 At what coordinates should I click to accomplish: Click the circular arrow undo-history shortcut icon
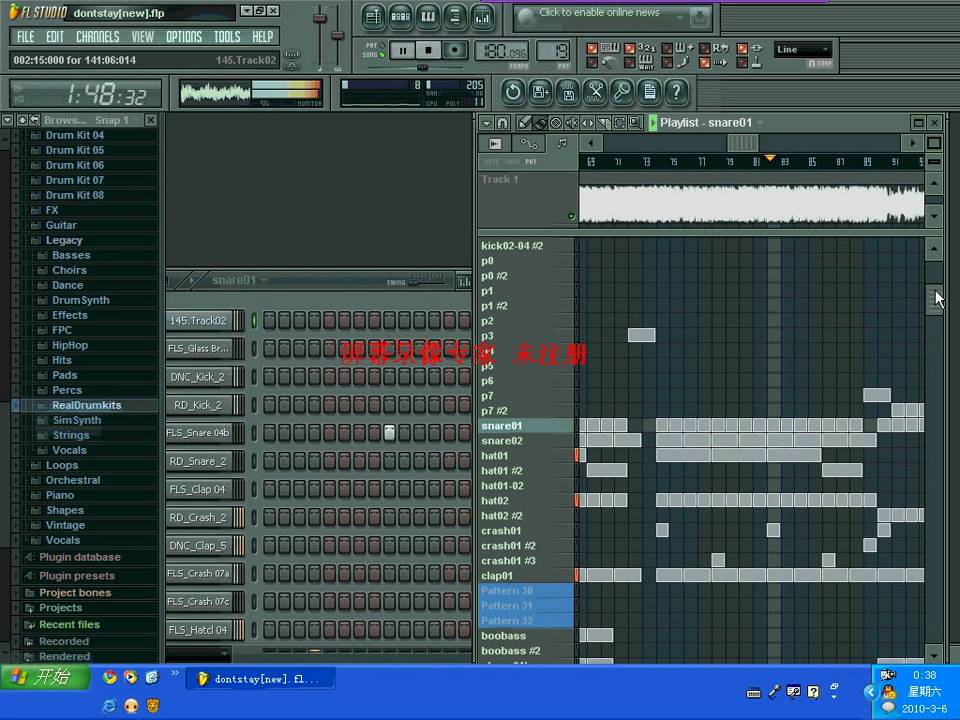[x=513, y=92]
